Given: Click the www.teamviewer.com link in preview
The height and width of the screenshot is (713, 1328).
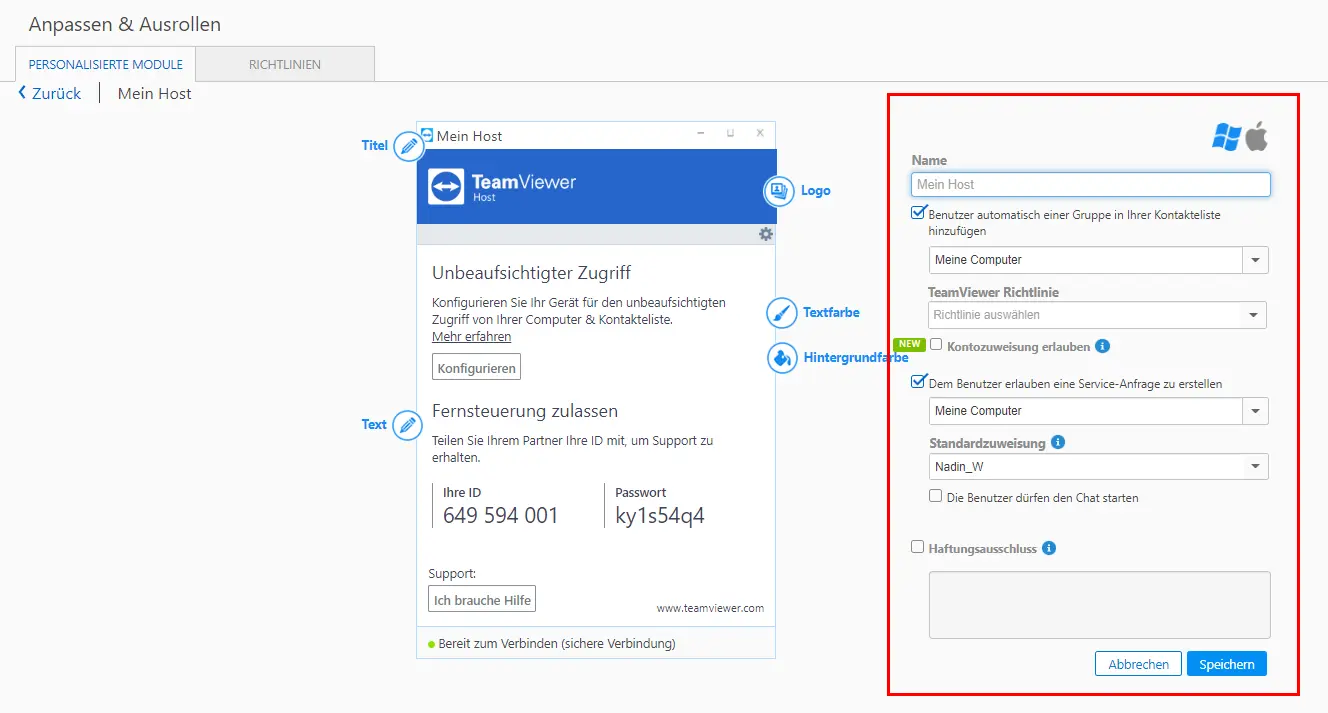Looking at the screenshot, I should pos(710,608).
